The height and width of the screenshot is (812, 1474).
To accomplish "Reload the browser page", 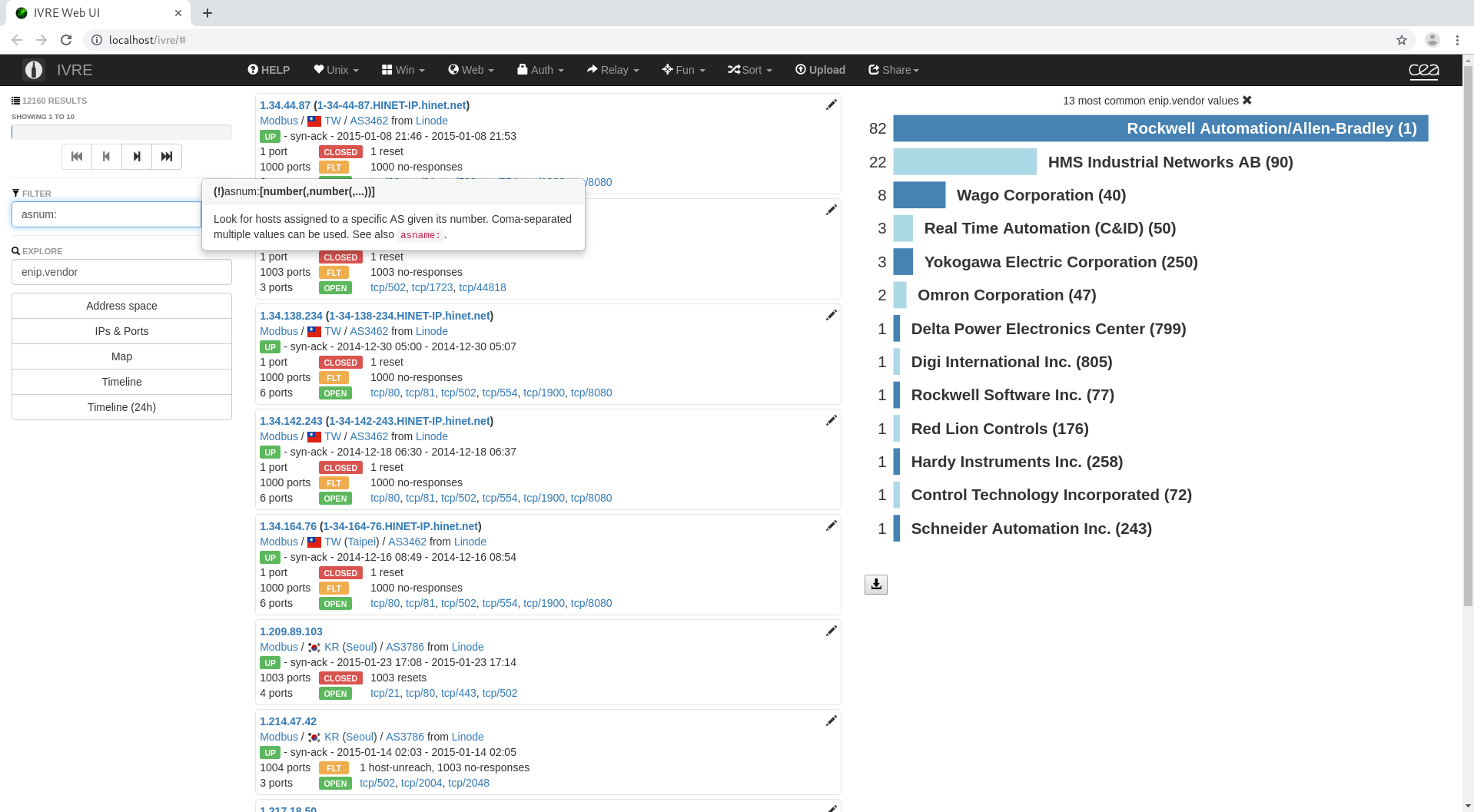I will point(66,40).
